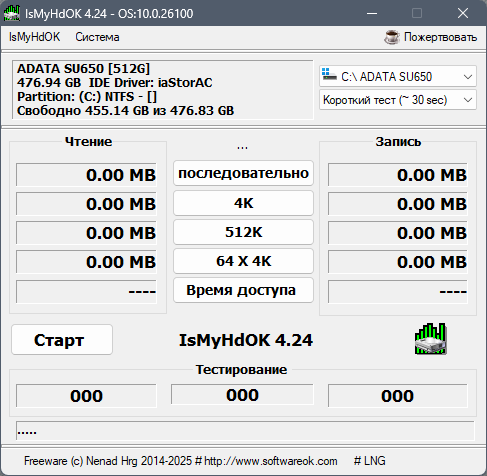This screenshot has width=487, height=476.
Task: Click the 512K test button
Action: (243, 232)
